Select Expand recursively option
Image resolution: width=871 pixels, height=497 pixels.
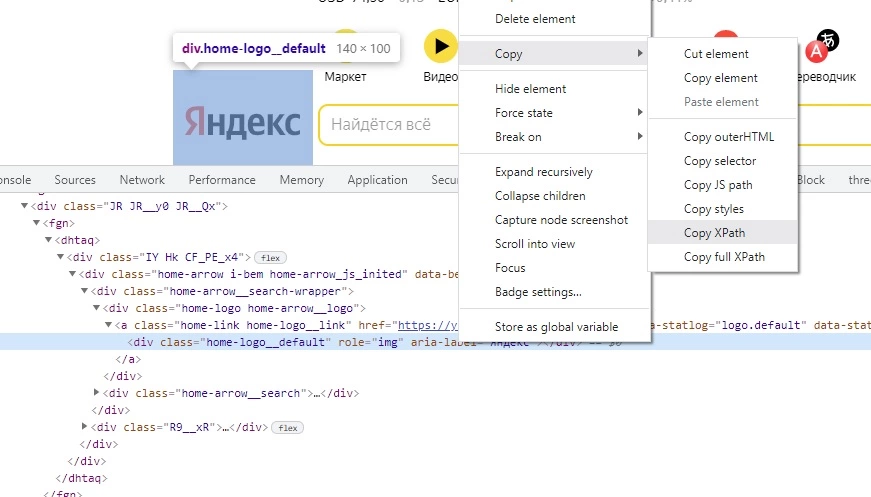point(554,172)
